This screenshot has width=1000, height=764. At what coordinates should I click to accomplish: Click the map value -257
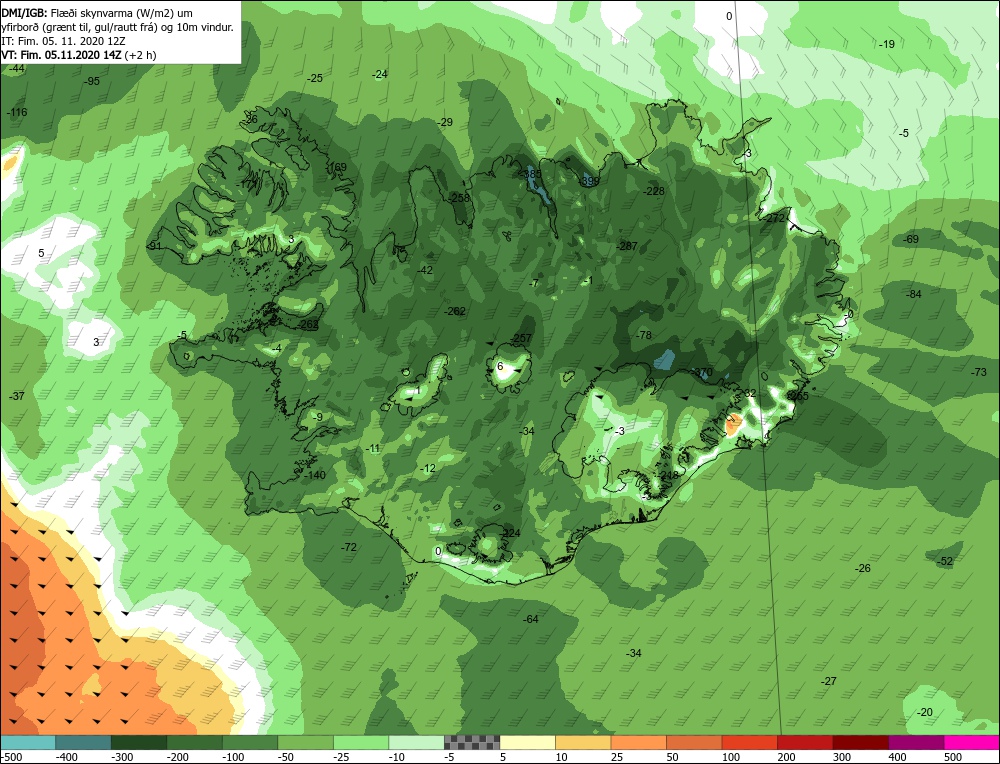tap(520, 338)
